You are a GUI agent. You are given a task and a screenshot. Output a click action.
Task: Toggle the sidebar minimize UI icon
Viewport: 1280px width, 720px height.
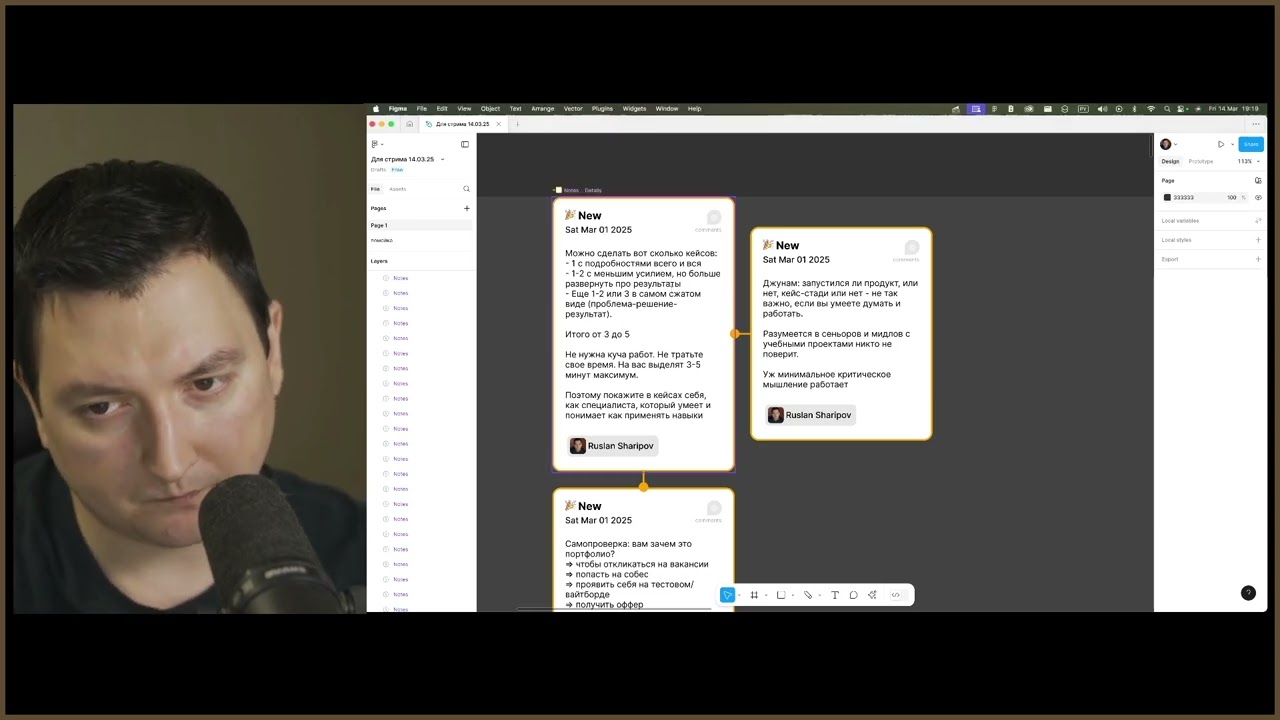pos(465,144)
